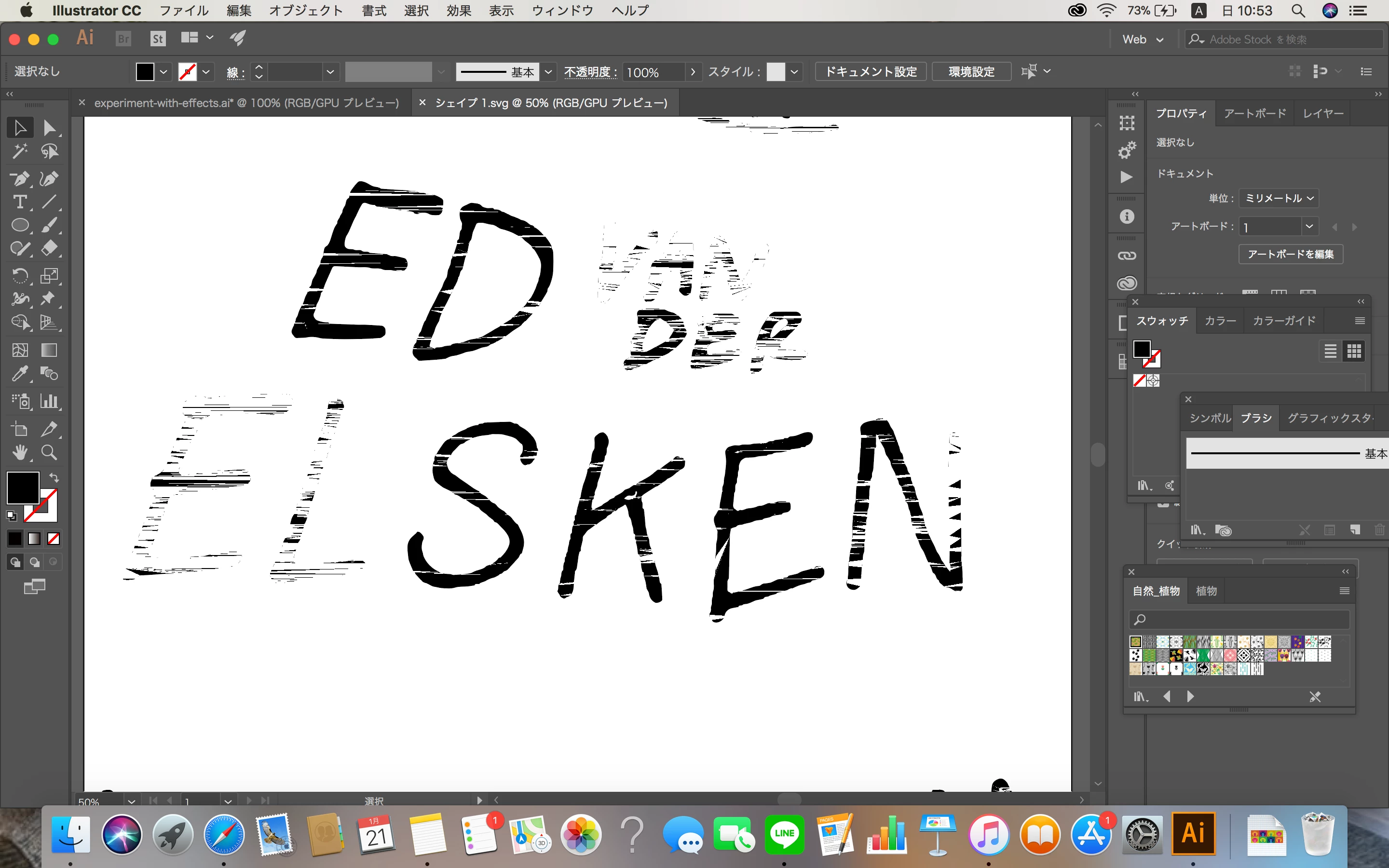Select the Ellipse tool
Image resolution: width=1389 pixels, height=868 pixels.
coord(19,225)
